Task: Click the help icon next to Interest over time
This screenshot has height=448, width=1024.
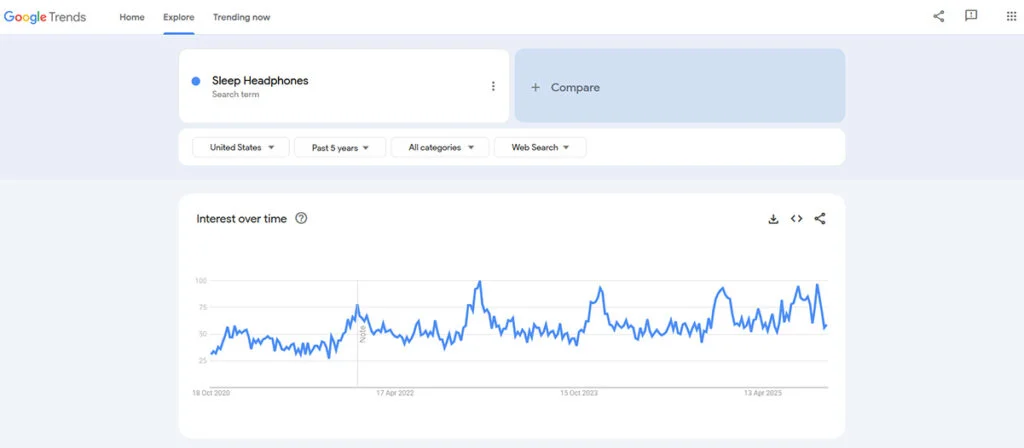Action: click(x=301, y=219)
